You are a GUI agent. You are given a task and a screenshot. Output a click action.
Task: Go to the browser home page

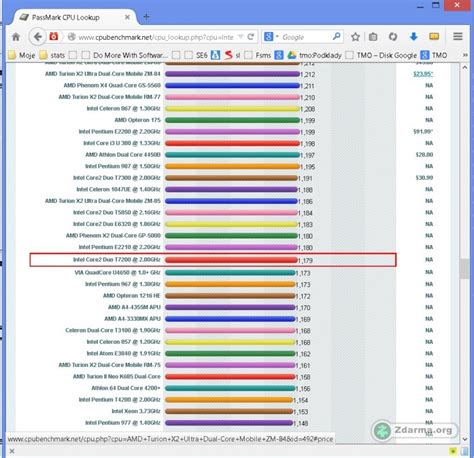point(16,37)
